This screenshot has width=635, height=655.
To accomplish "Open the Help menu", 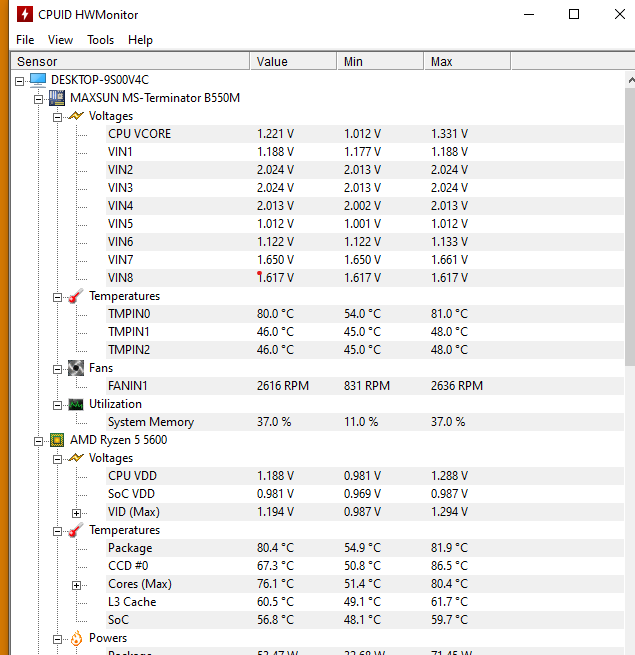I will (140, 40).
